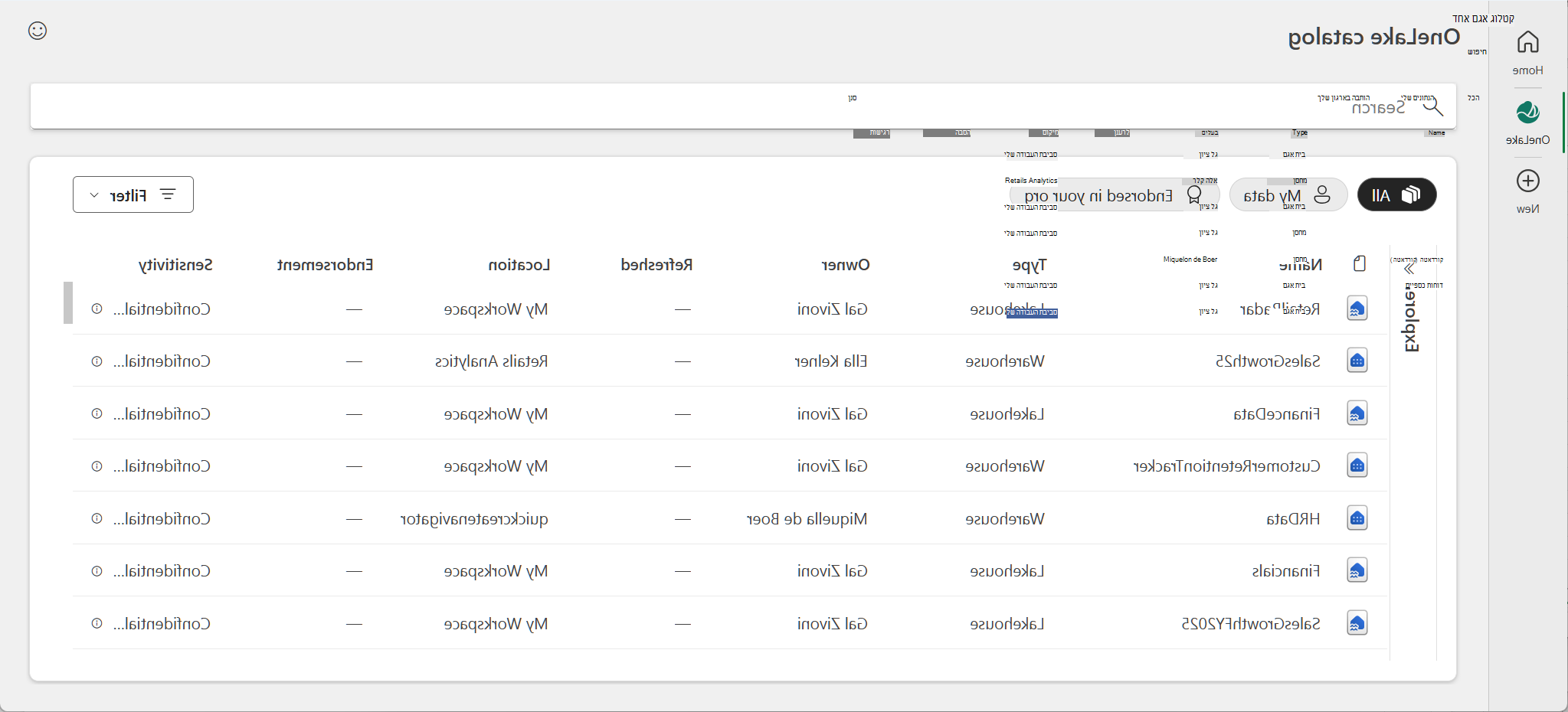Sort by the Endorsement column header
This screenshot has height=712, width=1568.
tap(325, 265)
